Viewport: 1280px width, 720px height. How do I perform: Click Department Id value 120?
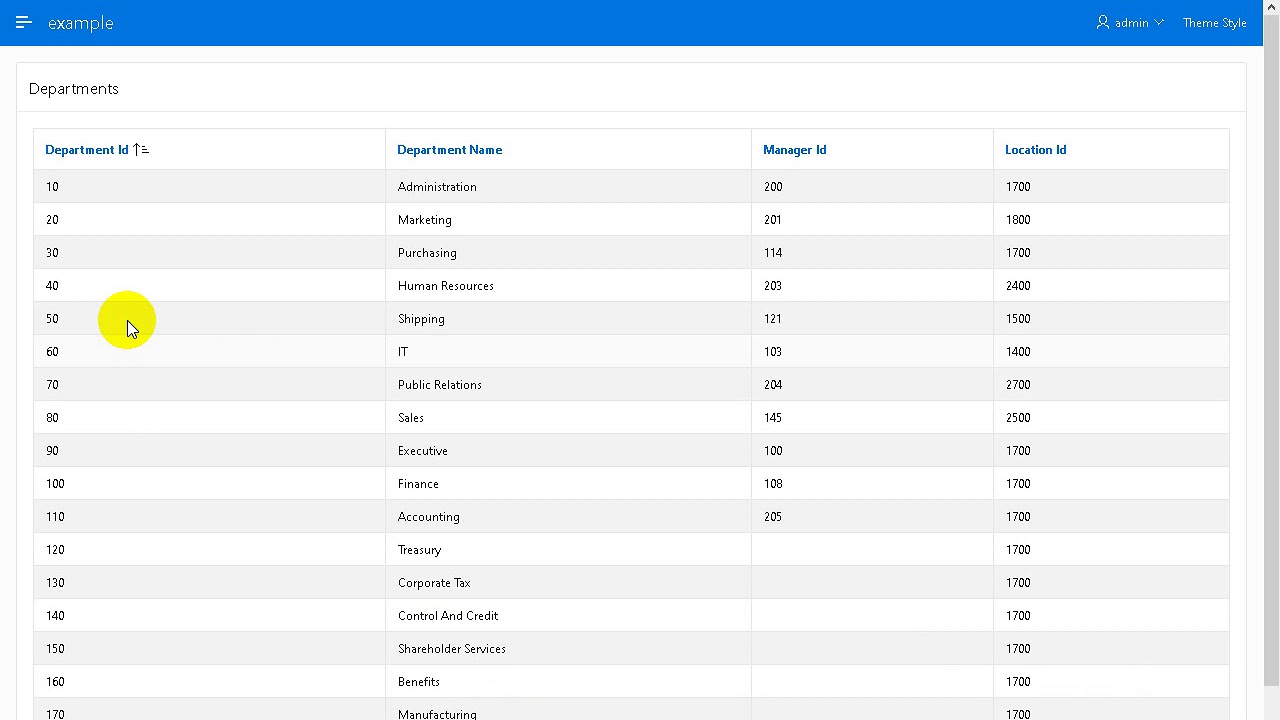coord(55,550)
